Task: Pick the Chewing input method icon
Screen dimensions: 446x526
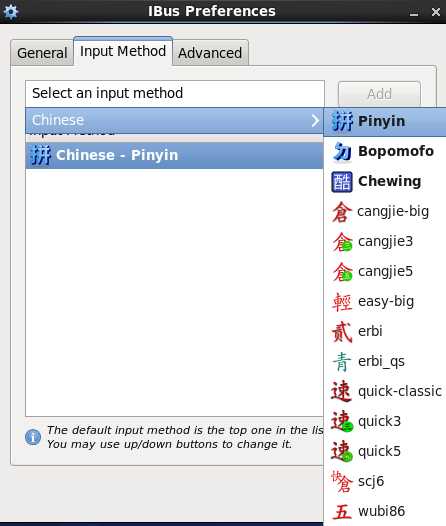Action: coord(342,181)
